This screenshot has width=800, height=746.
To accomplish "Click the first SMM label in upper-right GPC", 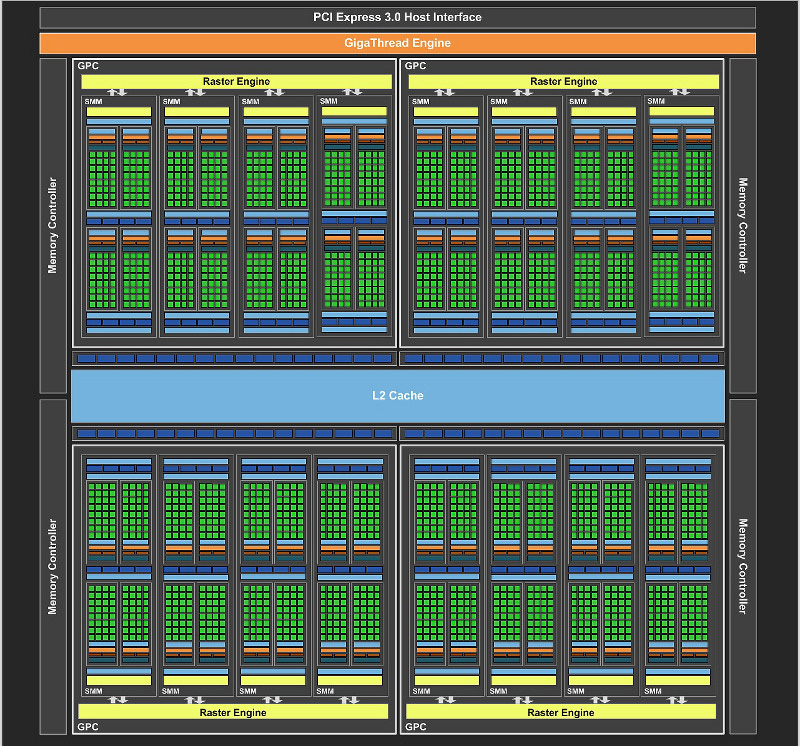I will (420, 102).
